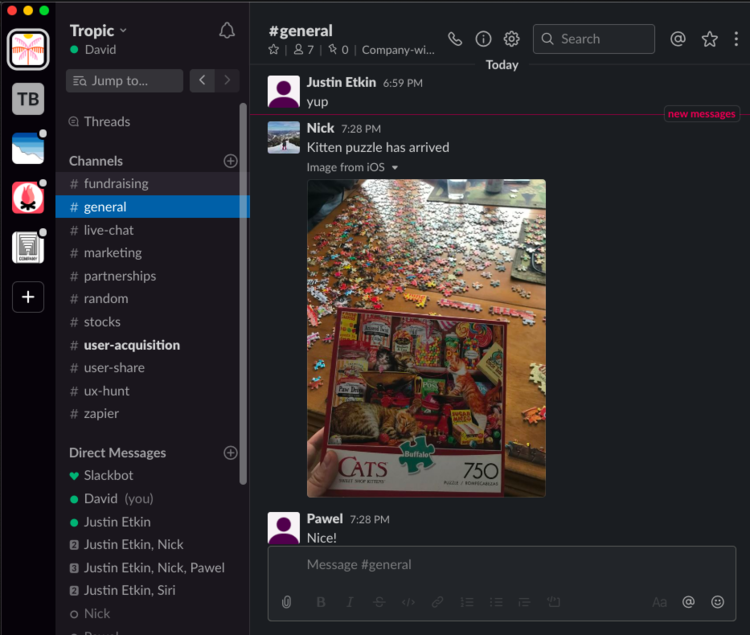Toggle blockquote formatting in composer

point(525,602)
